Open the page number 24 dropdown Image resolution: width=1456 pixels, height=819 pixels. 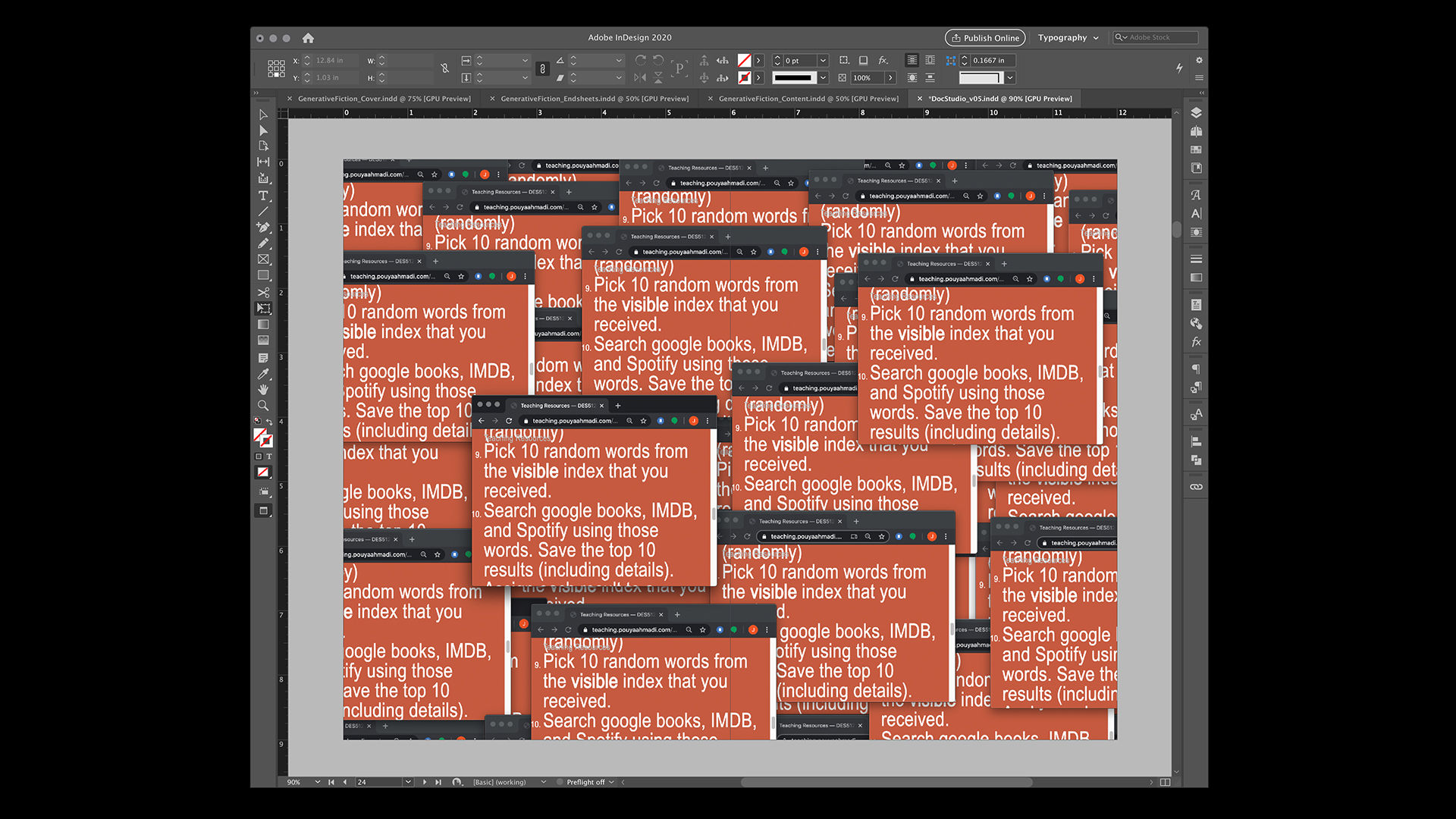[408, 782]
